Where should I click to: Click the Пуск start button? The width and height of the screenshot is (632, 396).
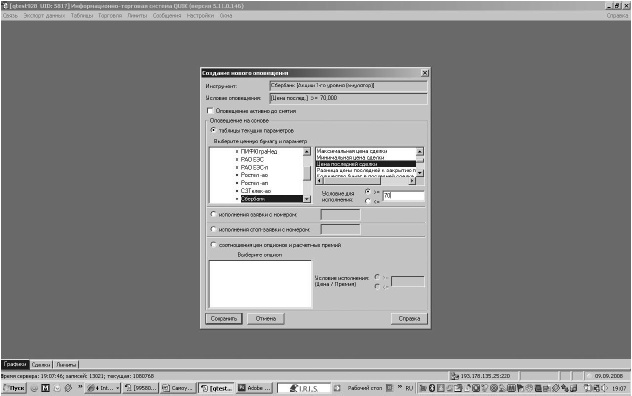(x=14, y=388)
